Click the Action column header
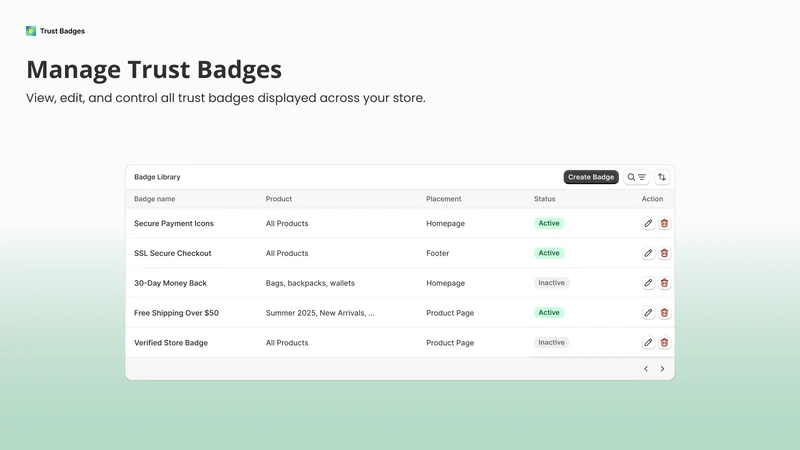Viewport: 800px width, 450px height. (652, 199)
